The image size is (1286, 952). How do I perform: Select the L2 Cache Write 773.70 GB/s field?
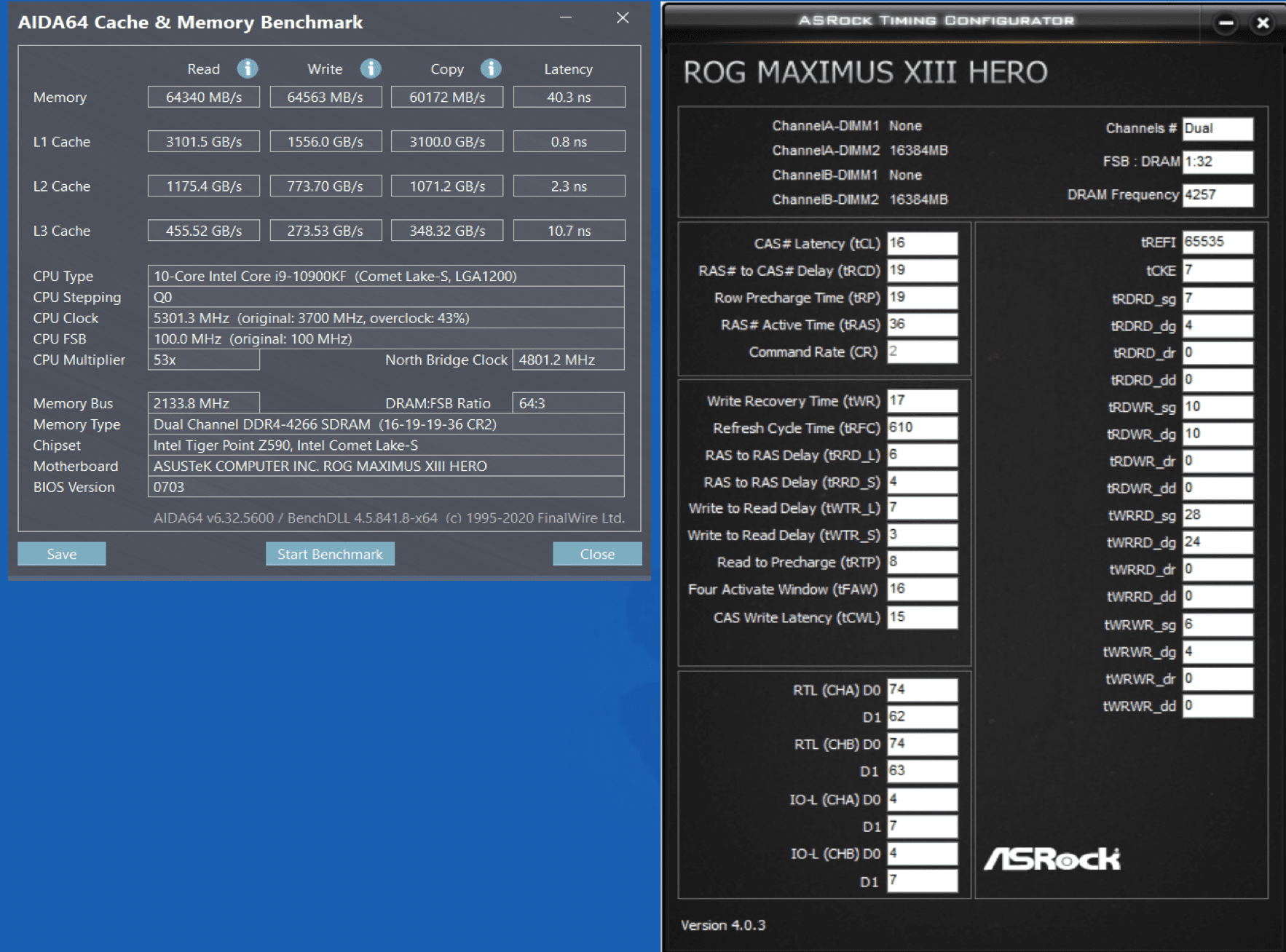pyautogui.click(x=326, y=186)
